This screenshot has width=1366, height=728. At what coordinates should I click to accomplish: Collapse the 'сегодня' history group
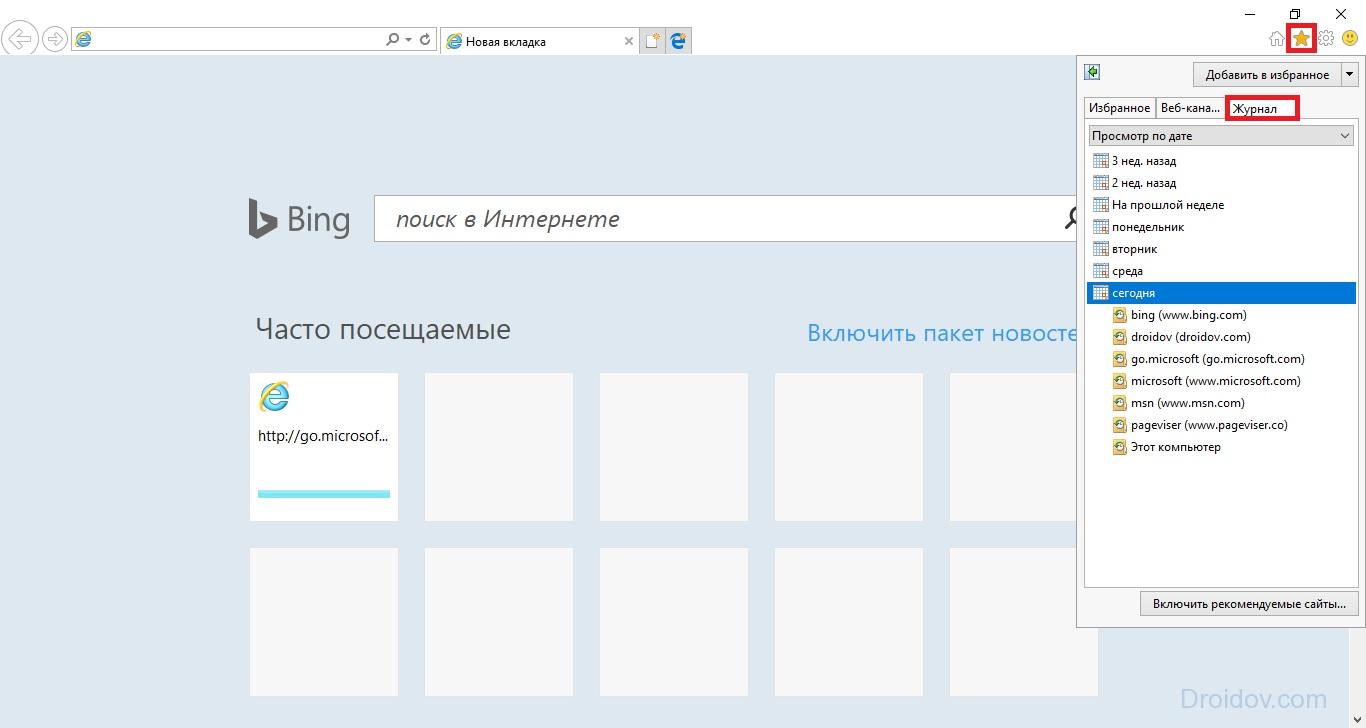(1133, 293)
